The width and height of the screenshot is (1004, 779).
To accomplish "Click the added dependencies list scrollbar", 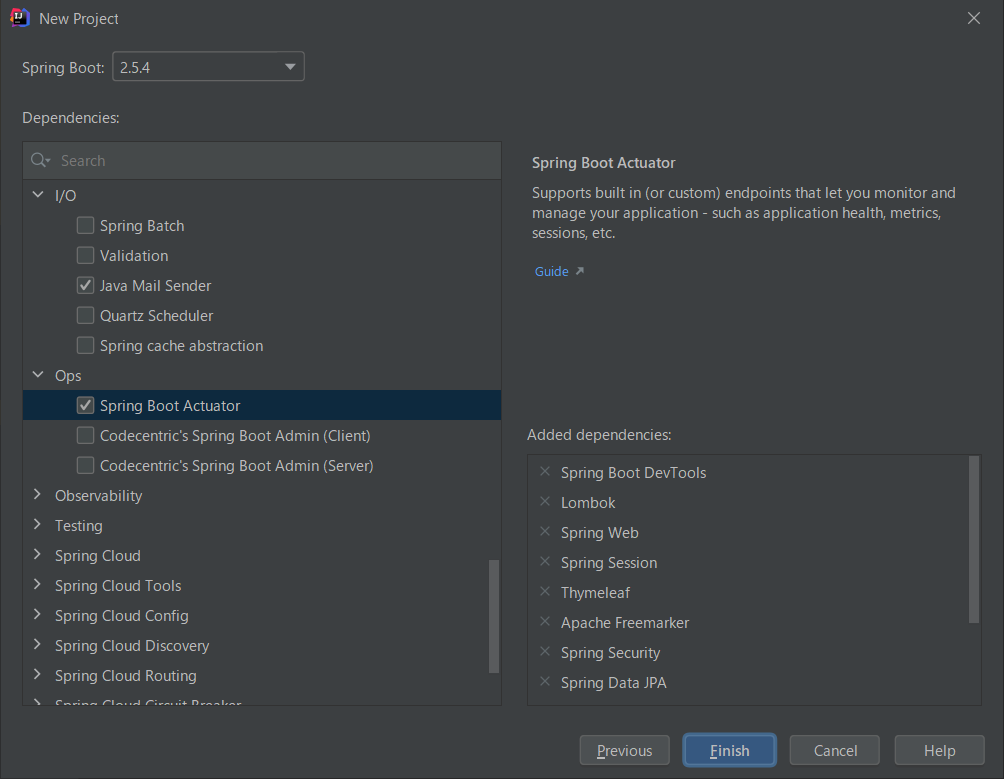I will pyautogui.click(x=974, y=539).
